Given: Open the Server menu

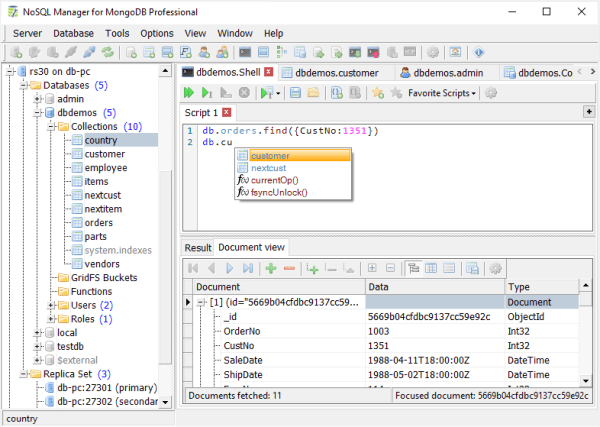Looking at the screenshot, I should [27, 34].
